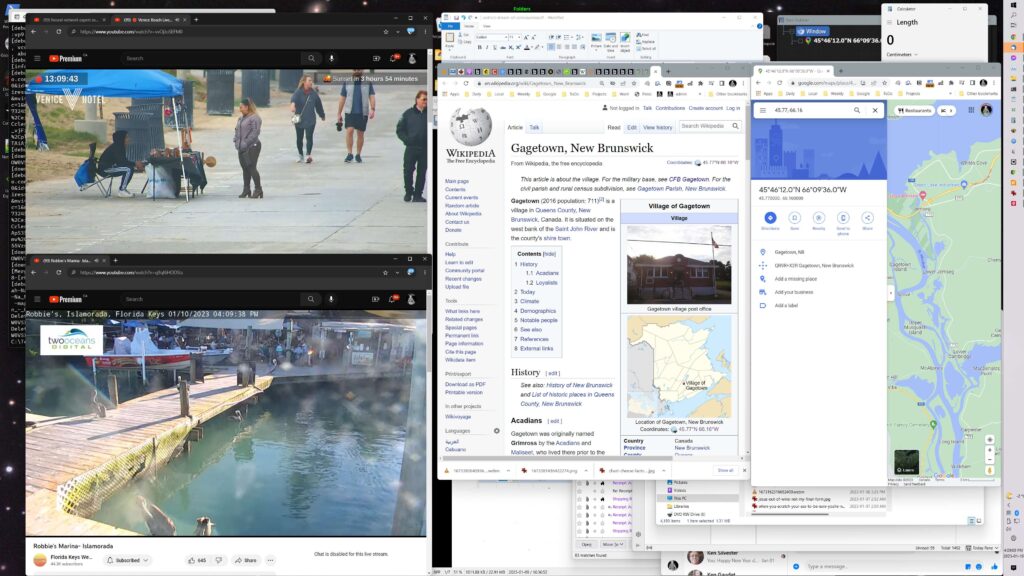Toggle Italic formatting in WordPad ribbon
1024x576 pixels.
click(x=486, y=46)
